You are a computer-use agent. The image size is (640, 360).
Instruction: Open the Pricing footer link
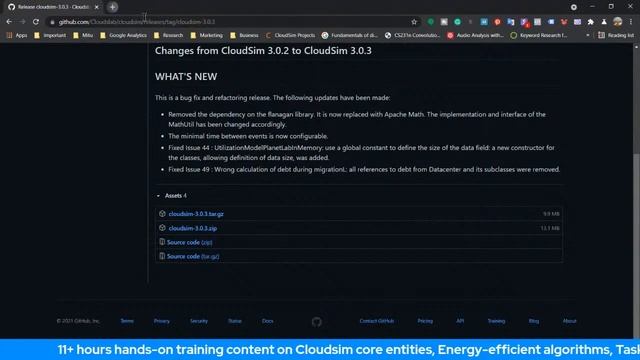[425, 321]
